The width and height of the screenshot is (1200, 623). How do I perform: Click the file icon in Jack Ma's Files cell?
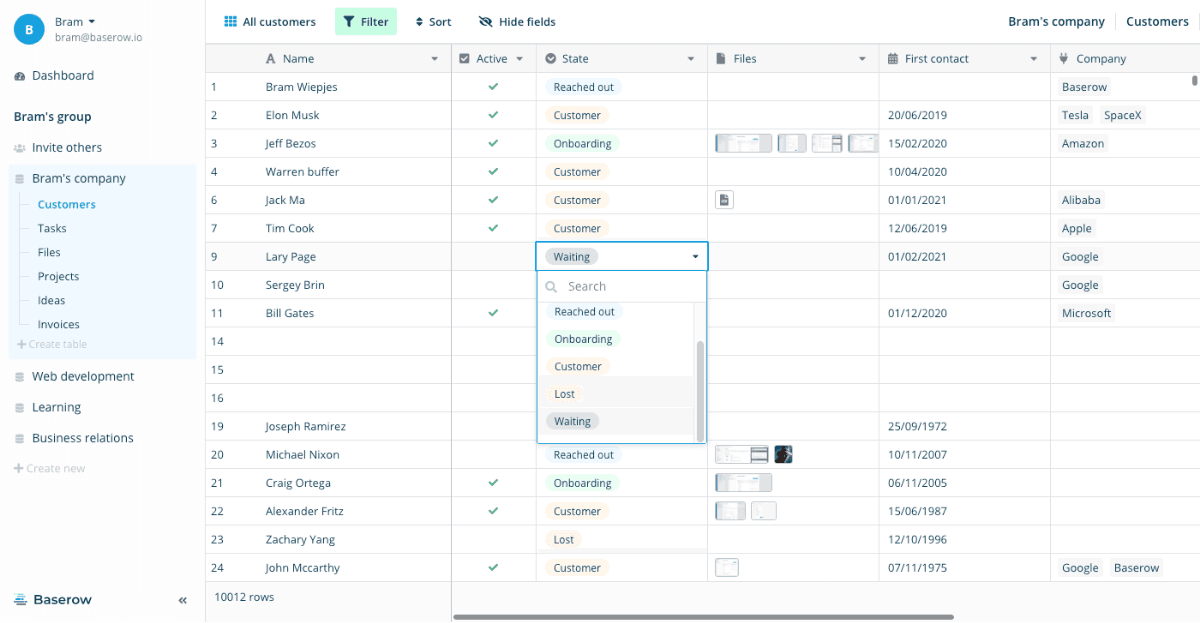click(x=723, y=199)
